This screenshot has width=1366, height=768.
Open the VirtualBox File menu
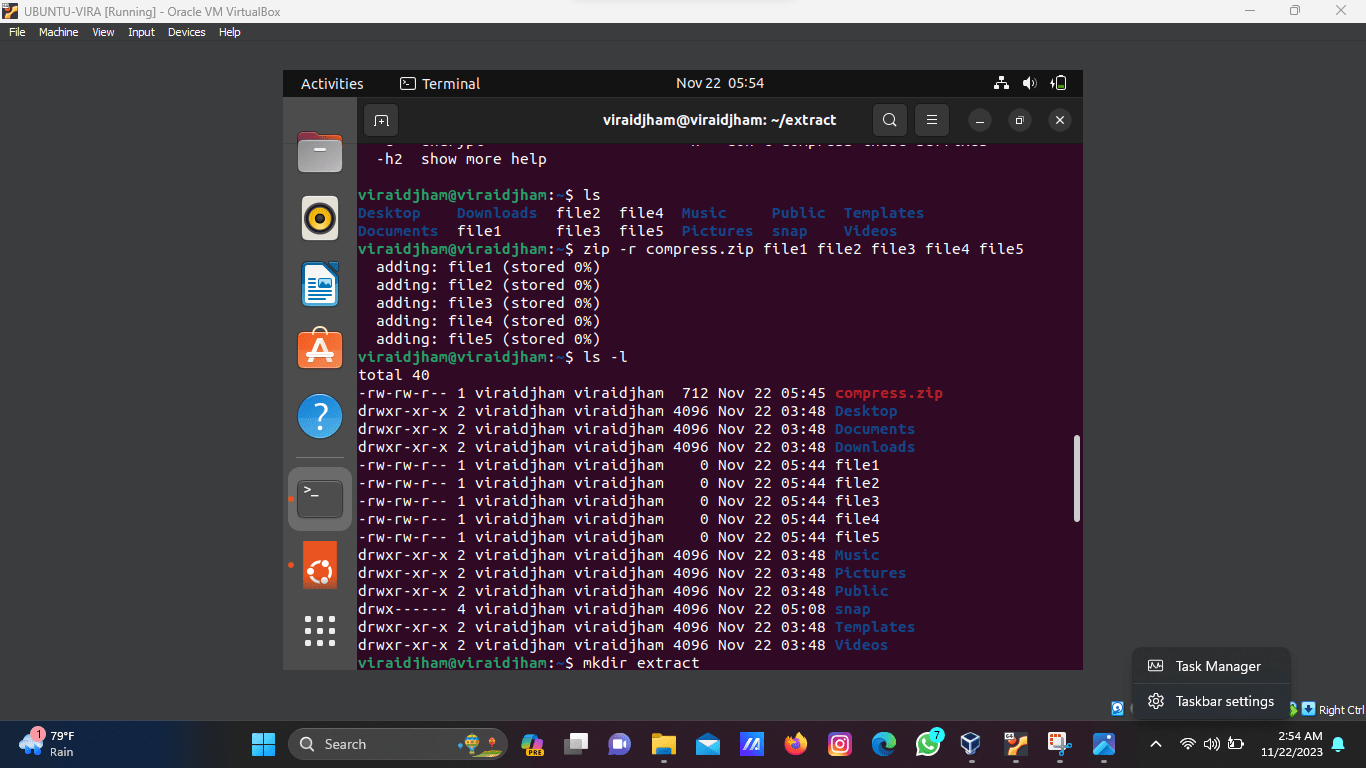coord(17,32)
